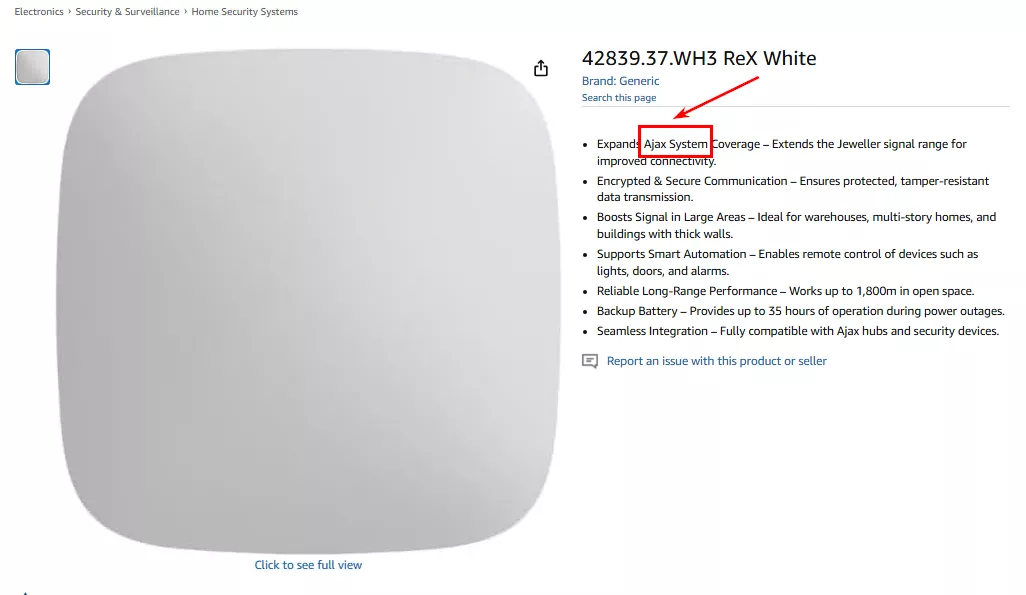Click the red-boxed Ajax System text

click(x=675, y=144)
